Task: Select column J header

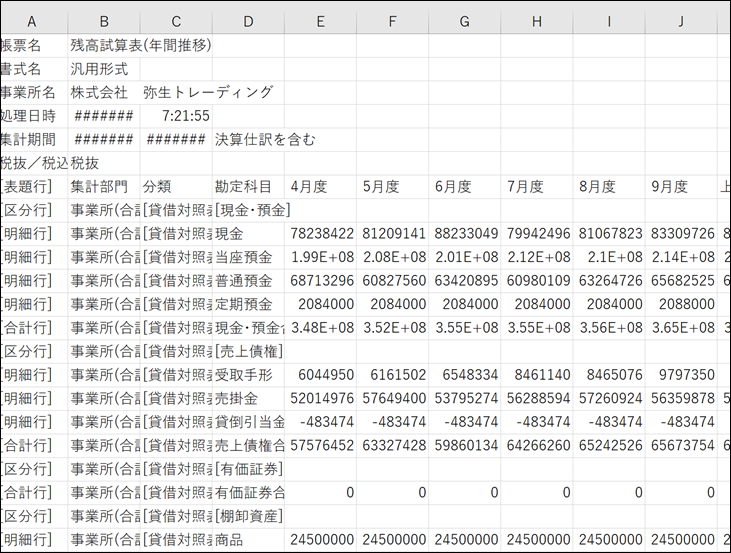Action: point(681,21)
